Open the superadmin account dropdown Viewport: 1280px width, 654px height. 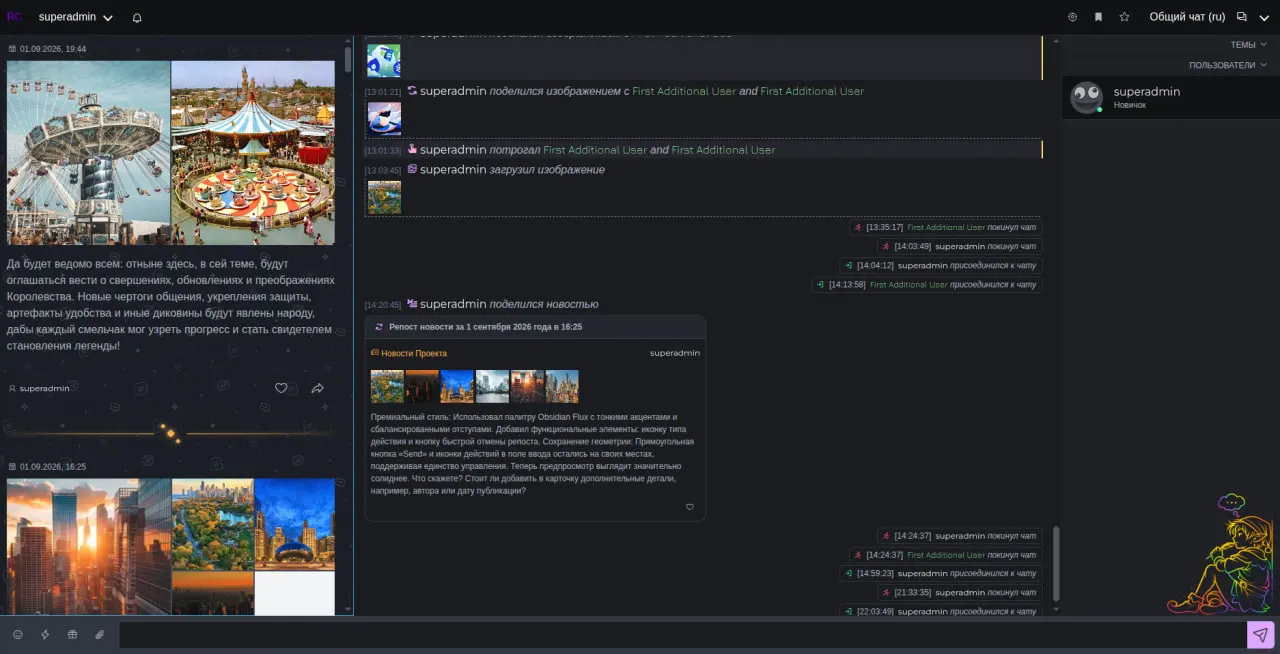pyautogui.click(x=76, y=17)
